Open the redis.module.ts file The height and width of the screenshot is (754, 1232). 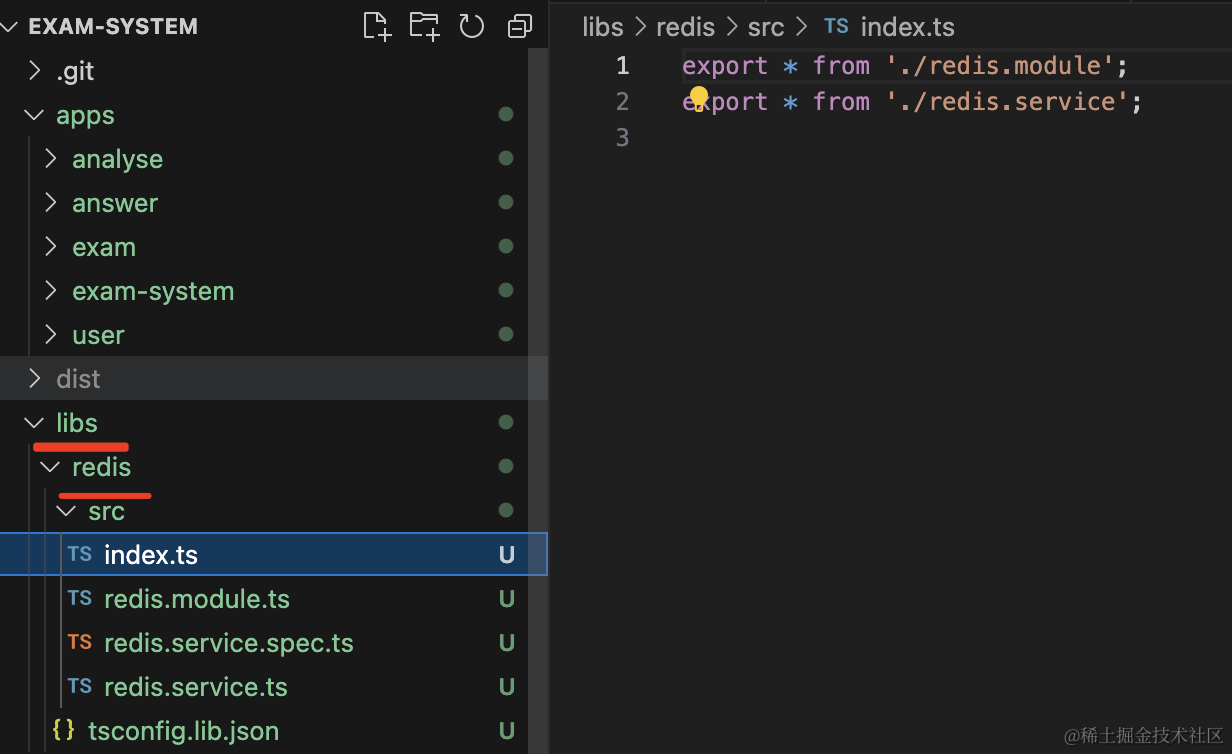tap(196, 599)
